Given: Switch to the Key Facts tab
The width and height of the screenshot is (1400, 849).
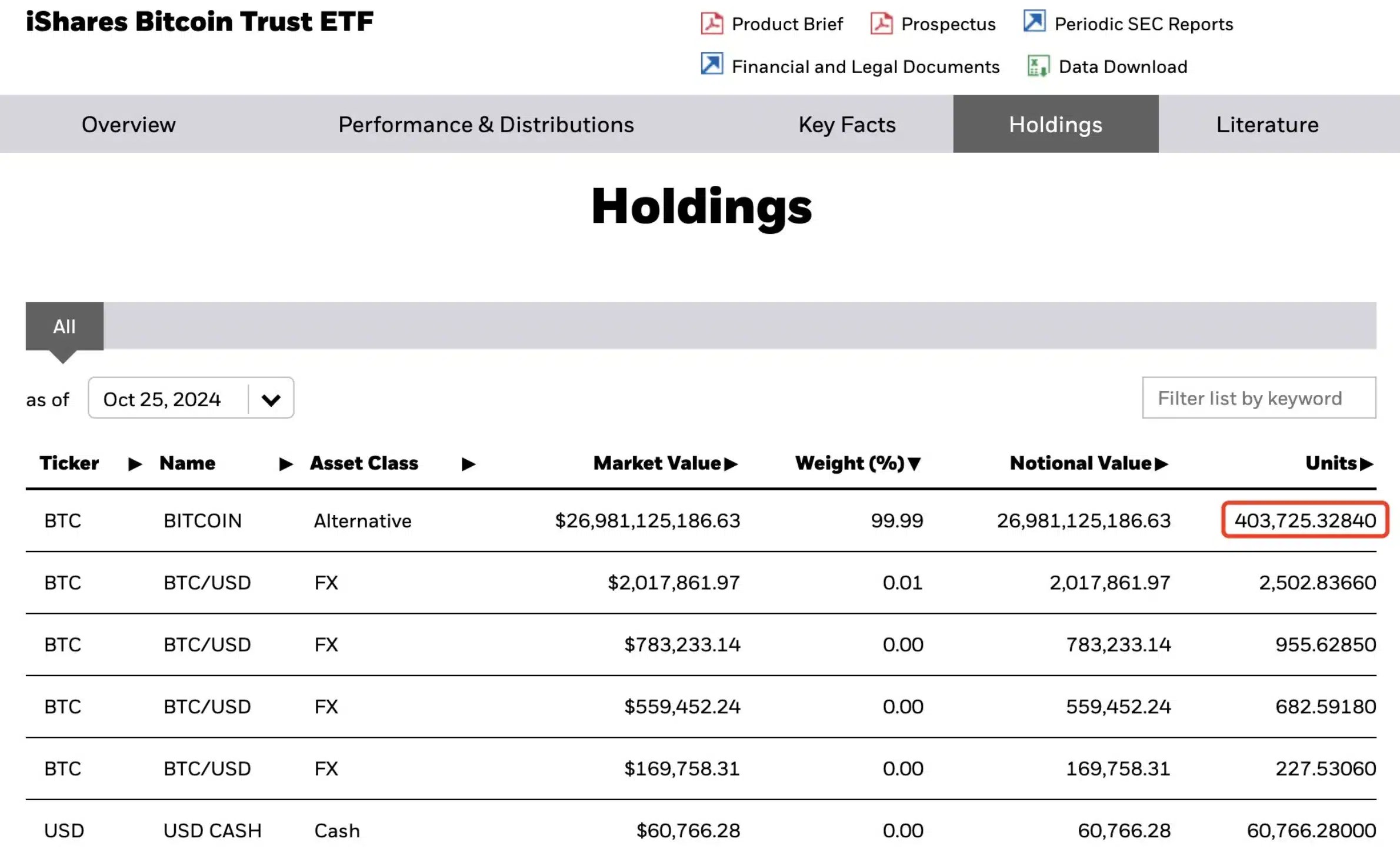Looking at the screenshot, I should [847, 124].
